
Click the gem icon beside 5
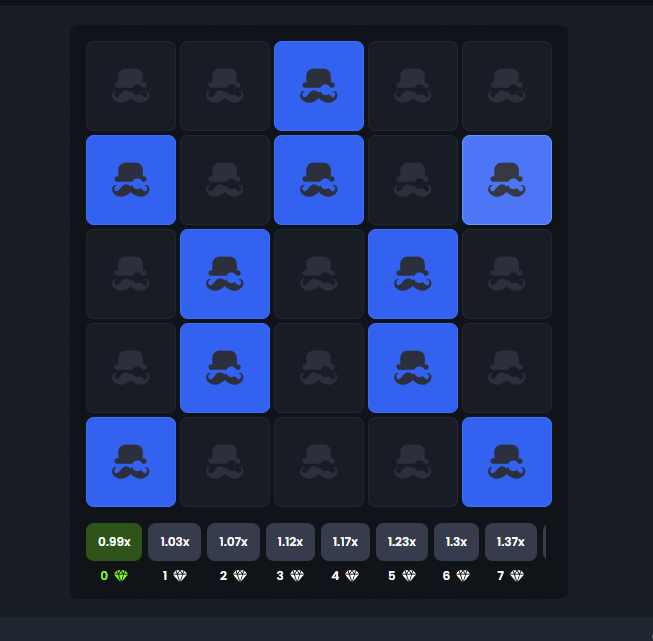(x=409, y=576)
